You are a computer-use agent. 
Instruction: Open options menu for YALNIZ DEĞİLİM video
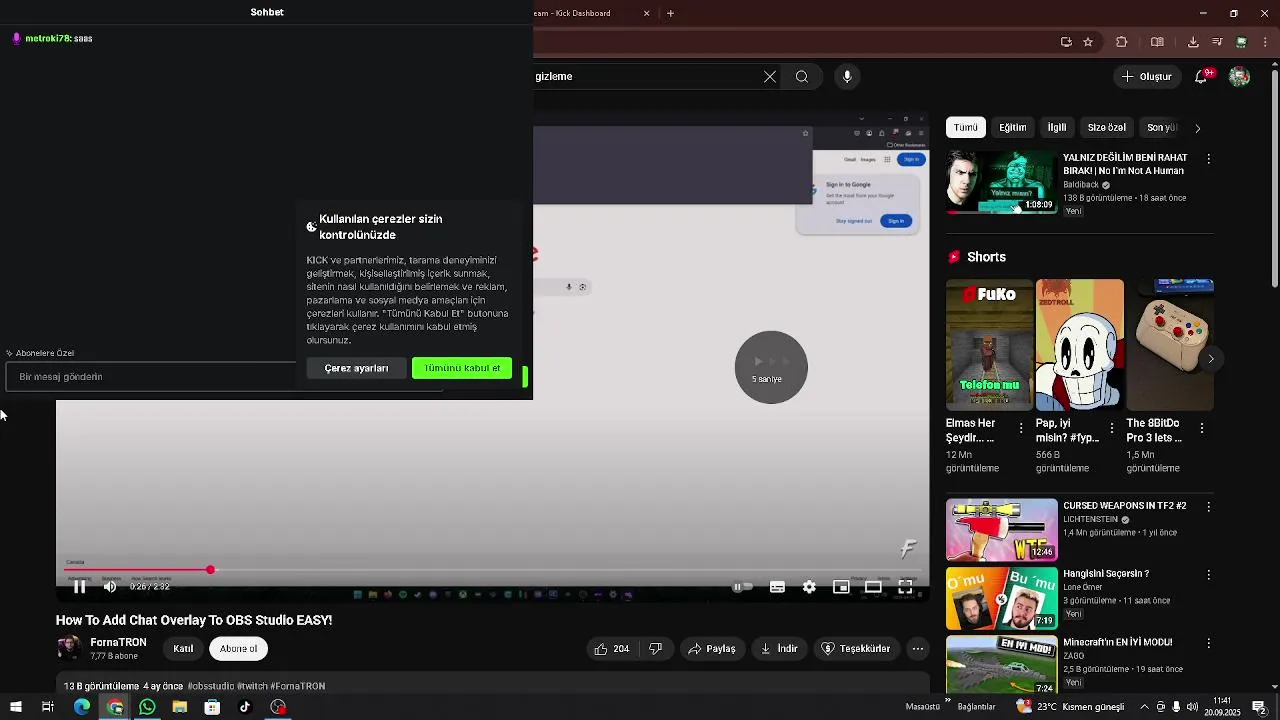coord(1209,159)
